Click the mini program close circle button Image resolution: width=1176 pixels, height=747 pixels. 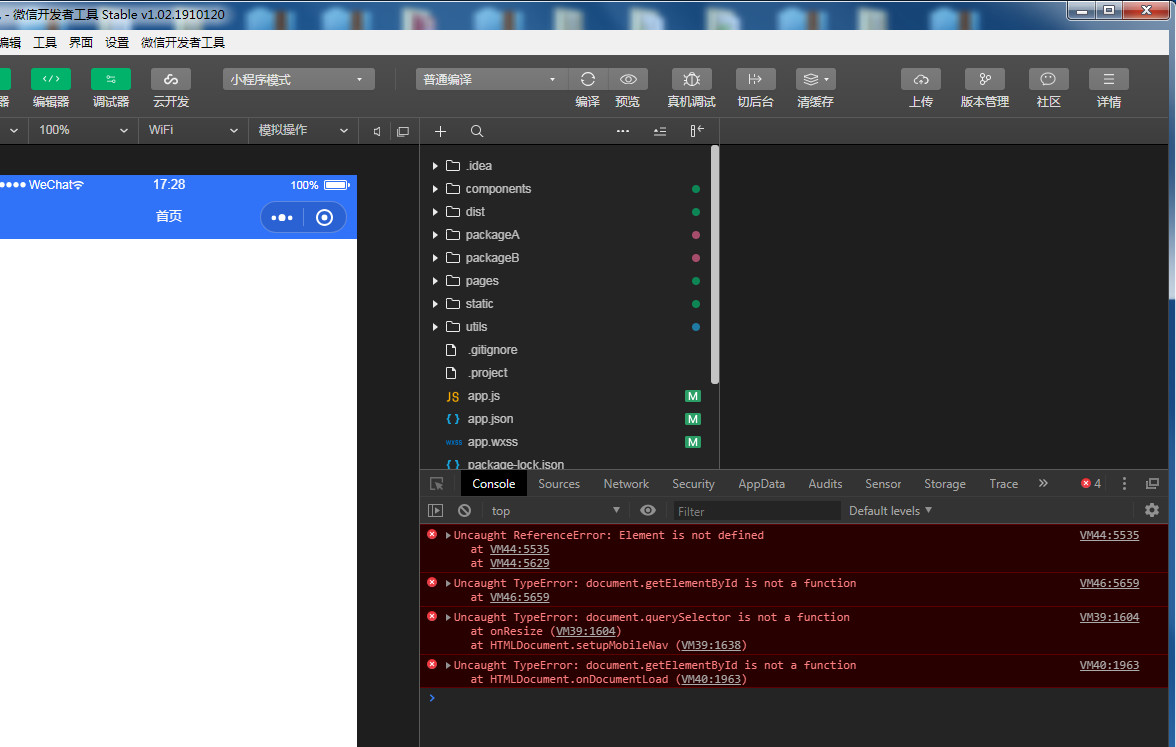(325, 218)
